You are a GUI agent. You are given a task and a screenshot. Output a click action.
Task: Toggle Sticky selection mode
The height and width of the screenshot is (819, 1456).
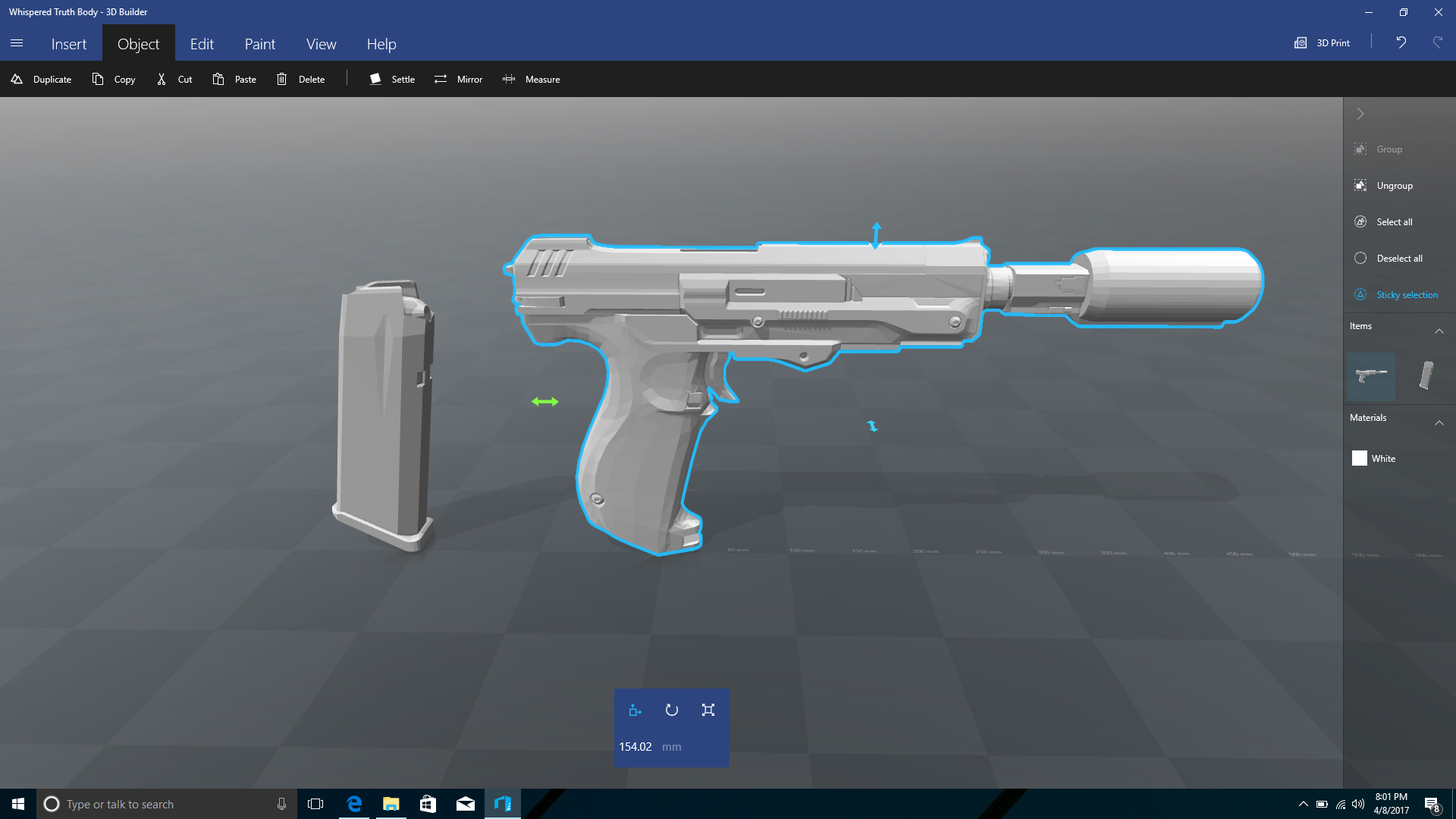click(1396, 295)
